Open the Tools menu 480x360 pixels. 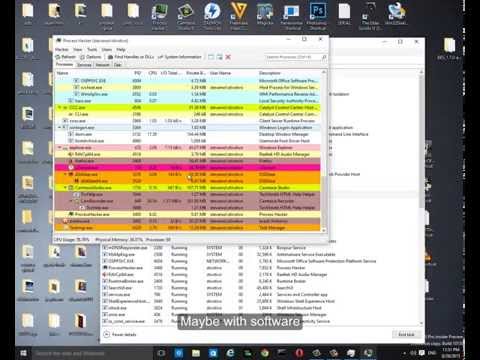(92, 49)
